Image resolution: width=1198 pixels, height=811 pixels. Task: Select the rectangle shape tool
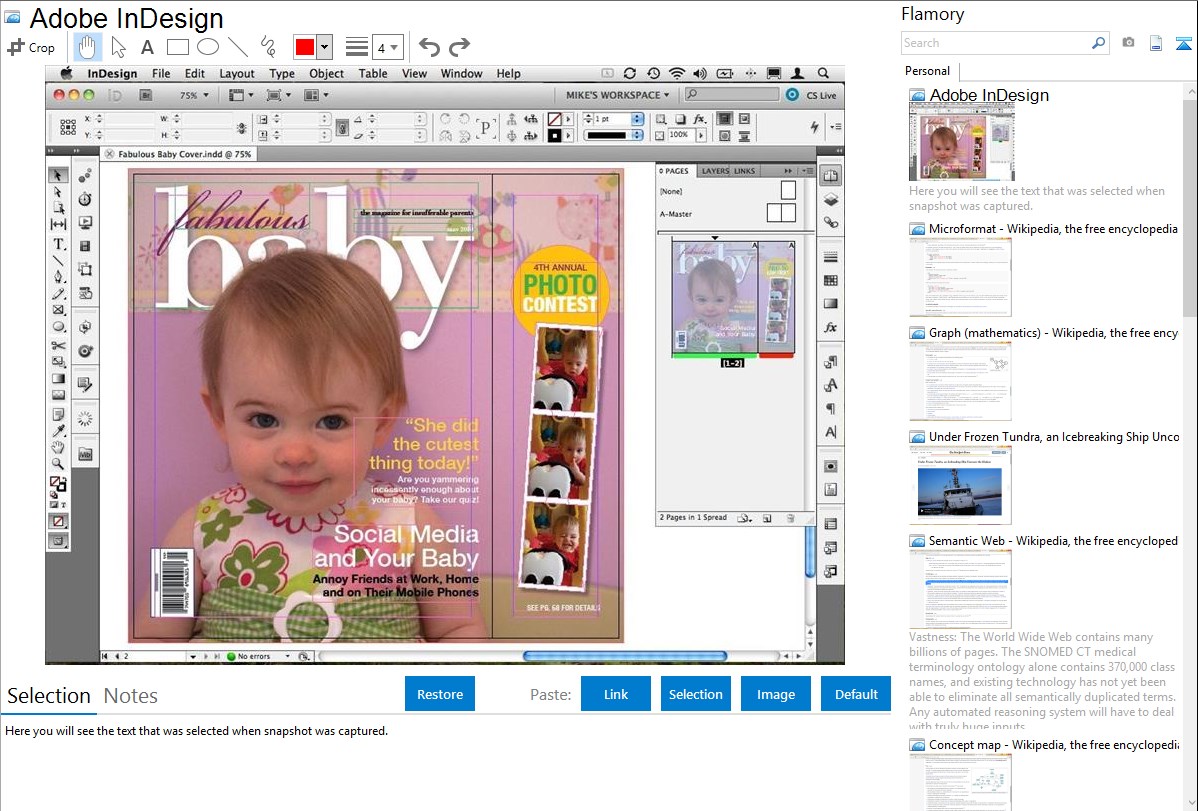pos(178,47)
